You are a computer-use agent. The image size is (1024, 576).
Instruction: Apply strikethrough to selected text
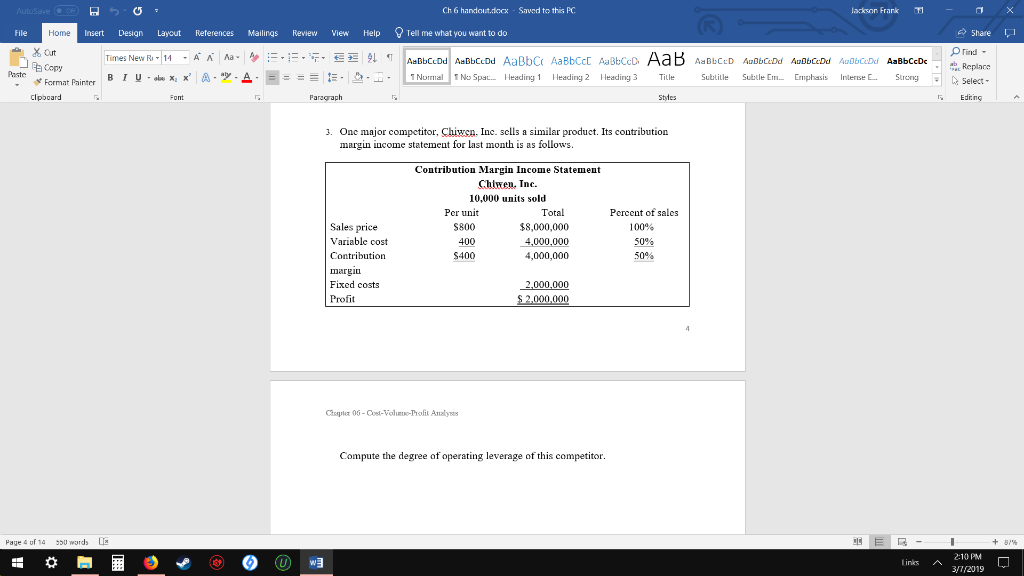(x=160, y=77)
